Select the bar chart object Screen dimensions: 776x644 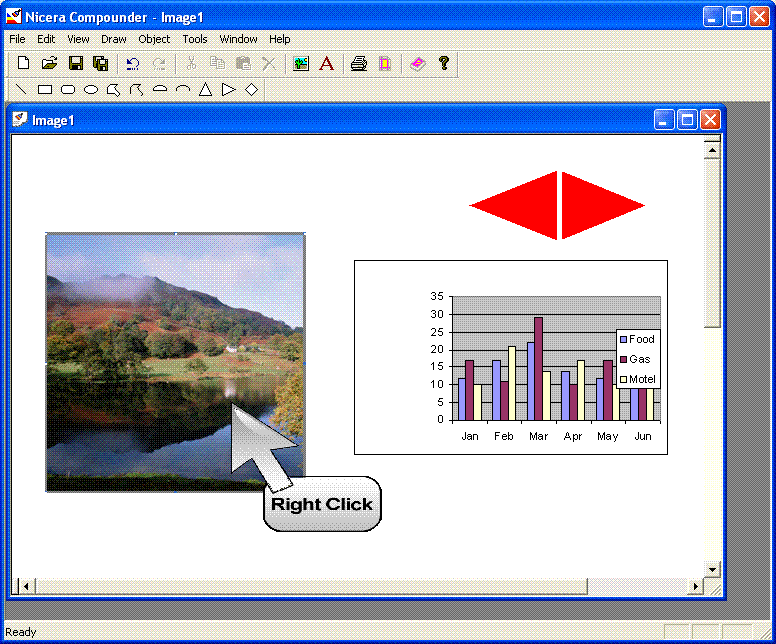tap(510, 357)
